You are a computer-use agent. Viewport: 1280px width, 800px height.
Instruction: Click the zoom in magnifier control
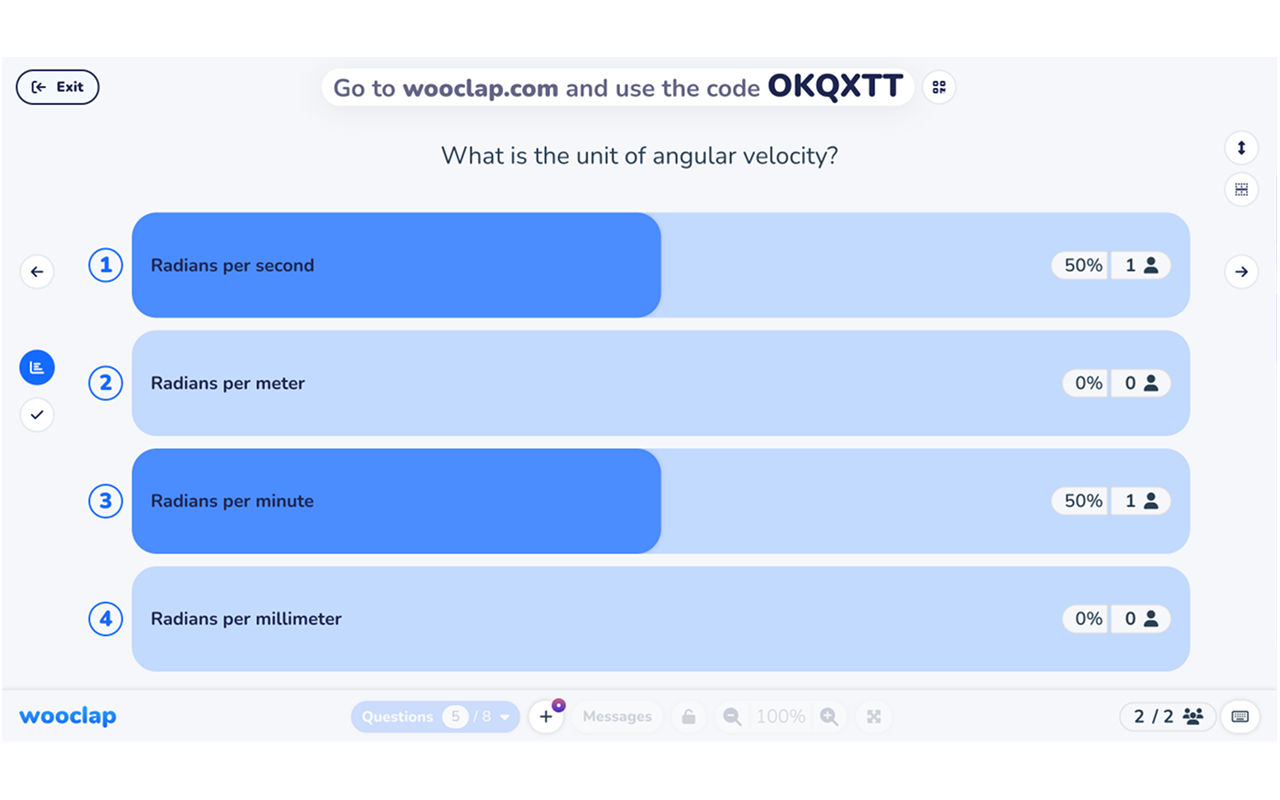click(x=831, y=716)
